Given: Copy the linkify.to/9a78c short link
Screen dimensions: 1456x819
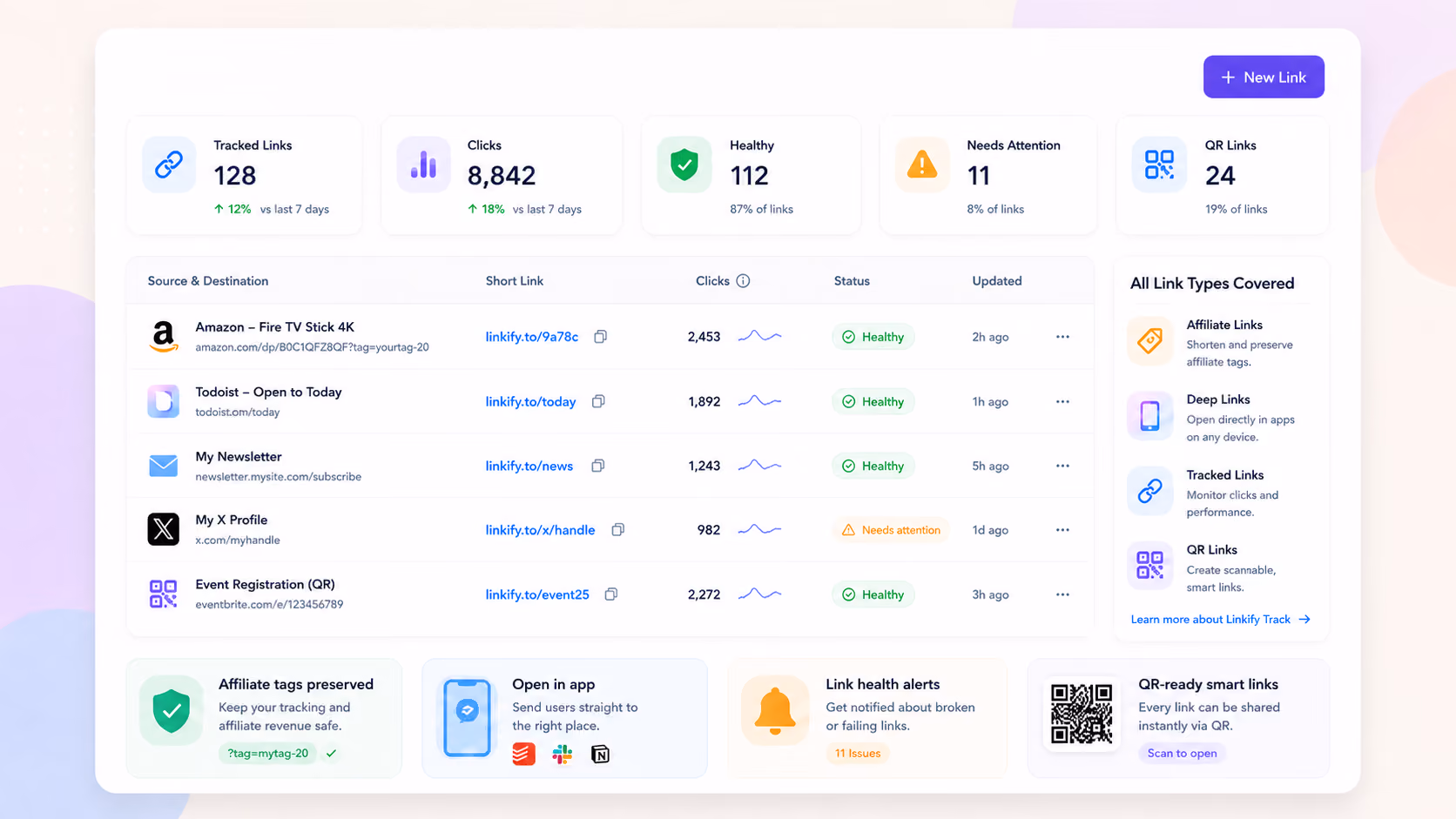Looking at the screenshot, I should (x=600, y=337).
